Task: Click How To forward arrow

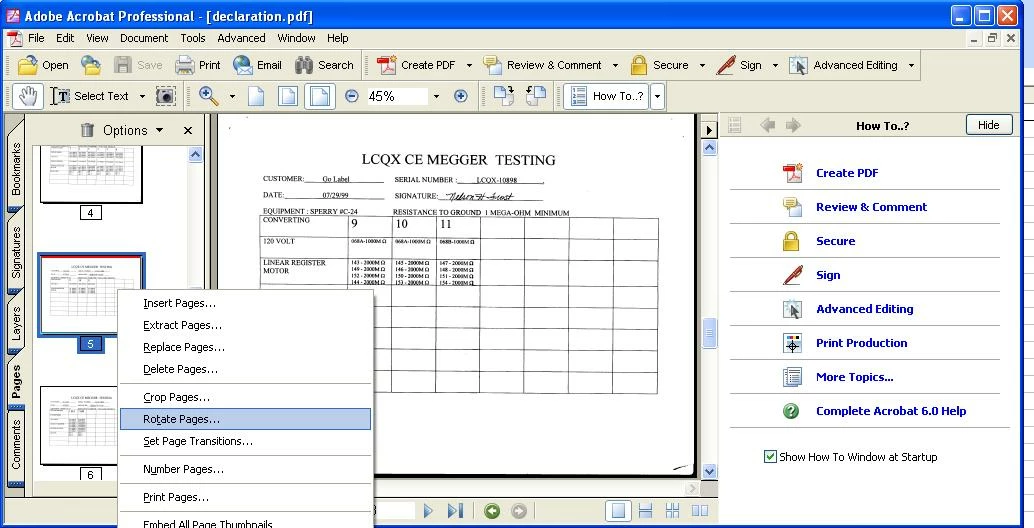Action: click(x=793, y=125)
